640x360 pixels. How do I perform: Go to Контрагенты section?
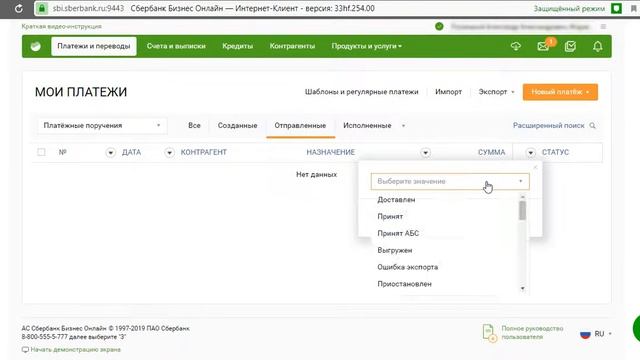(292, 46)
